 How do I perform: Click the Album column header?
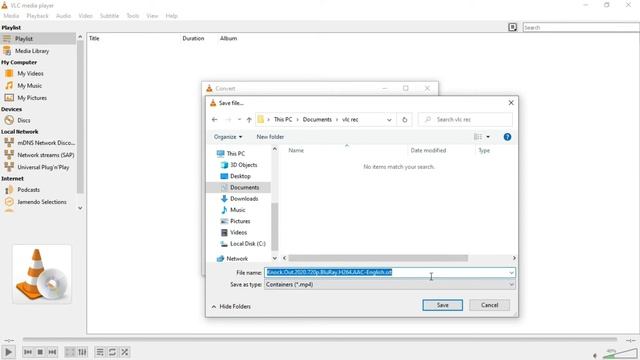[x=229, y=38]
